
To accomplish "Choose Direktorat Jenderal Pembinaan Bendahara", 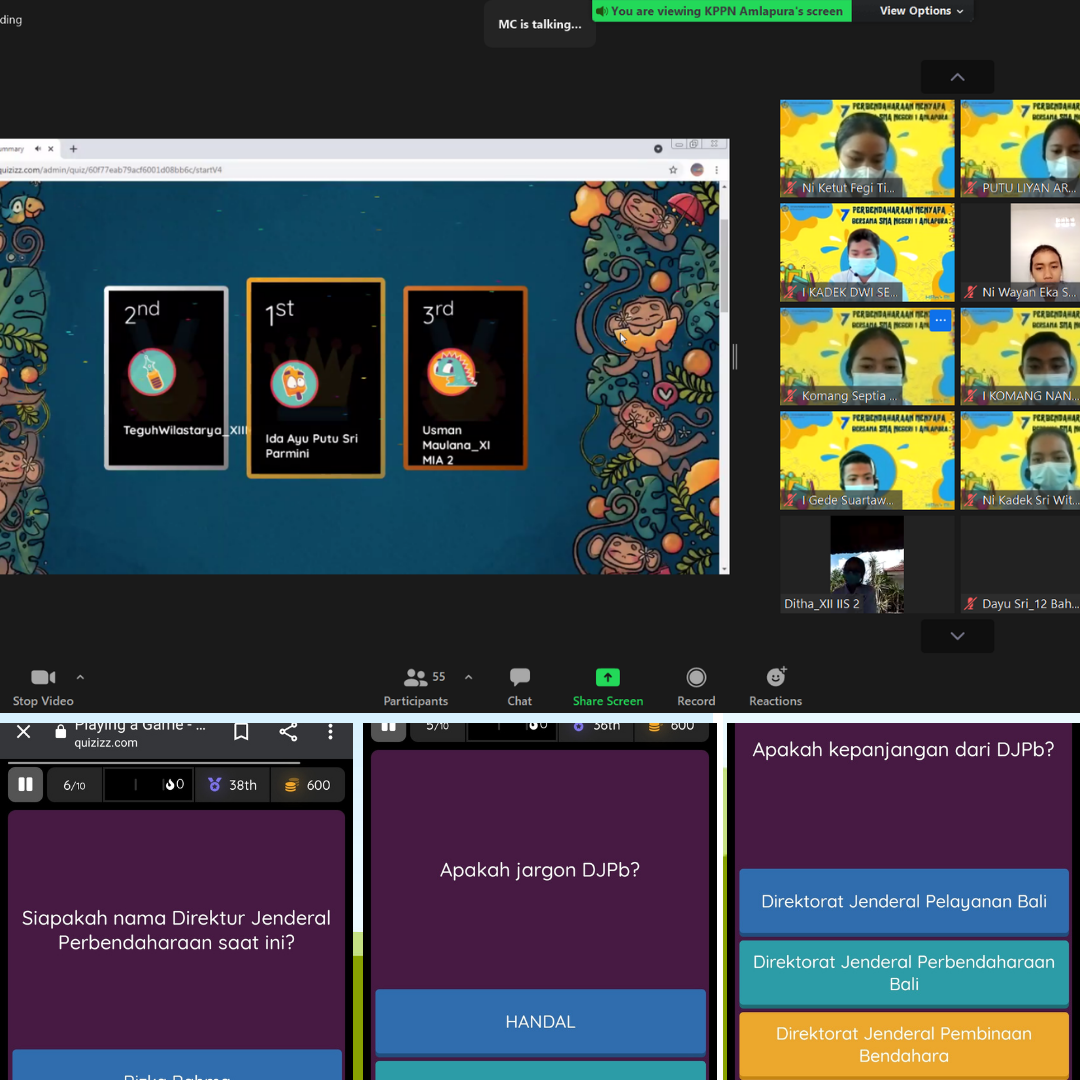I will pyautogui.click(x=904, y=1044).
